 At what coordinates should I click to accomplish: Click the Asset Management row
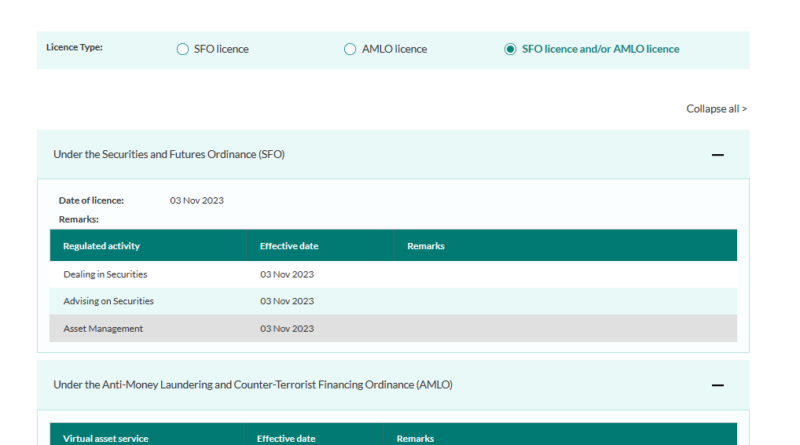(103, 328)
